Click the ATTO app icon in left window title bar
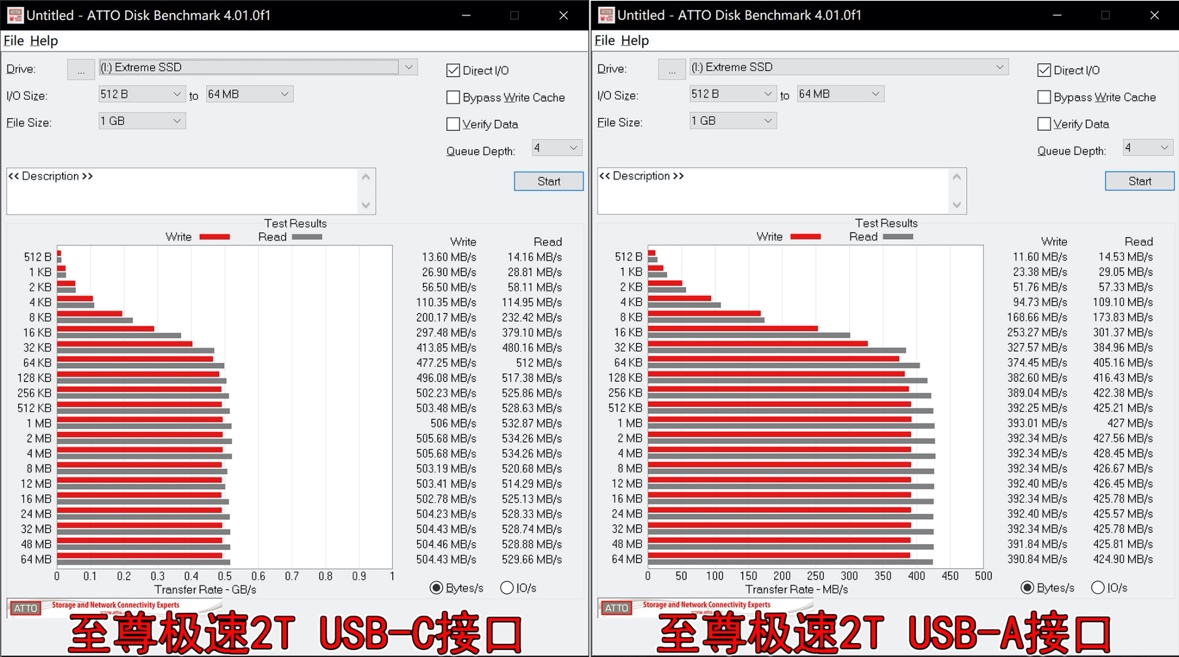The image size is (1179, 657). coord(14,14)
